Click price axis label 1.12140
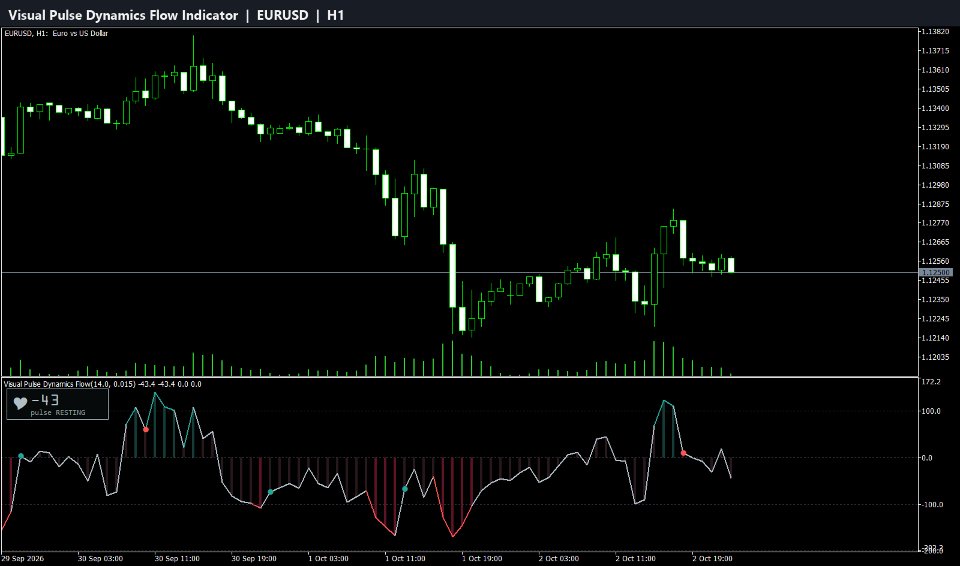This screenshot has width=960, height=566. [935, 338]
